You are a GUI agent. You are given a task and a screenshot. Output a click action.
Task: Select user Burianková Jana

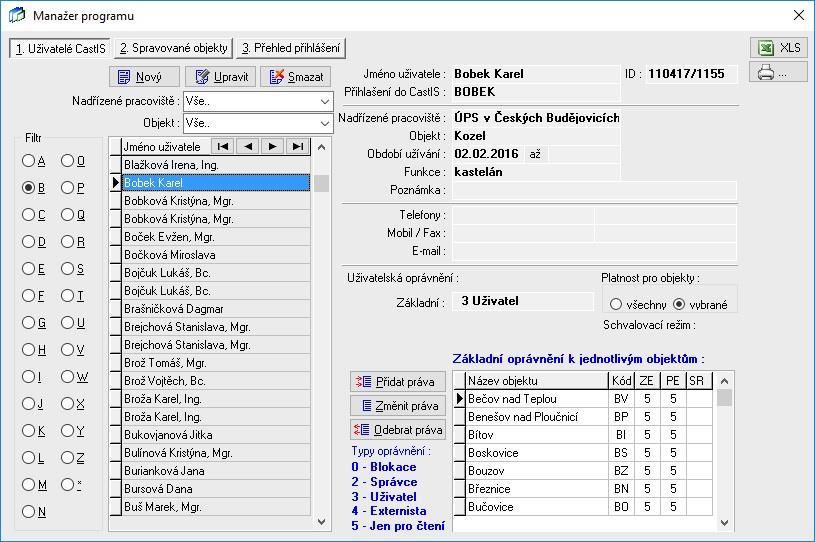[216, 471]
